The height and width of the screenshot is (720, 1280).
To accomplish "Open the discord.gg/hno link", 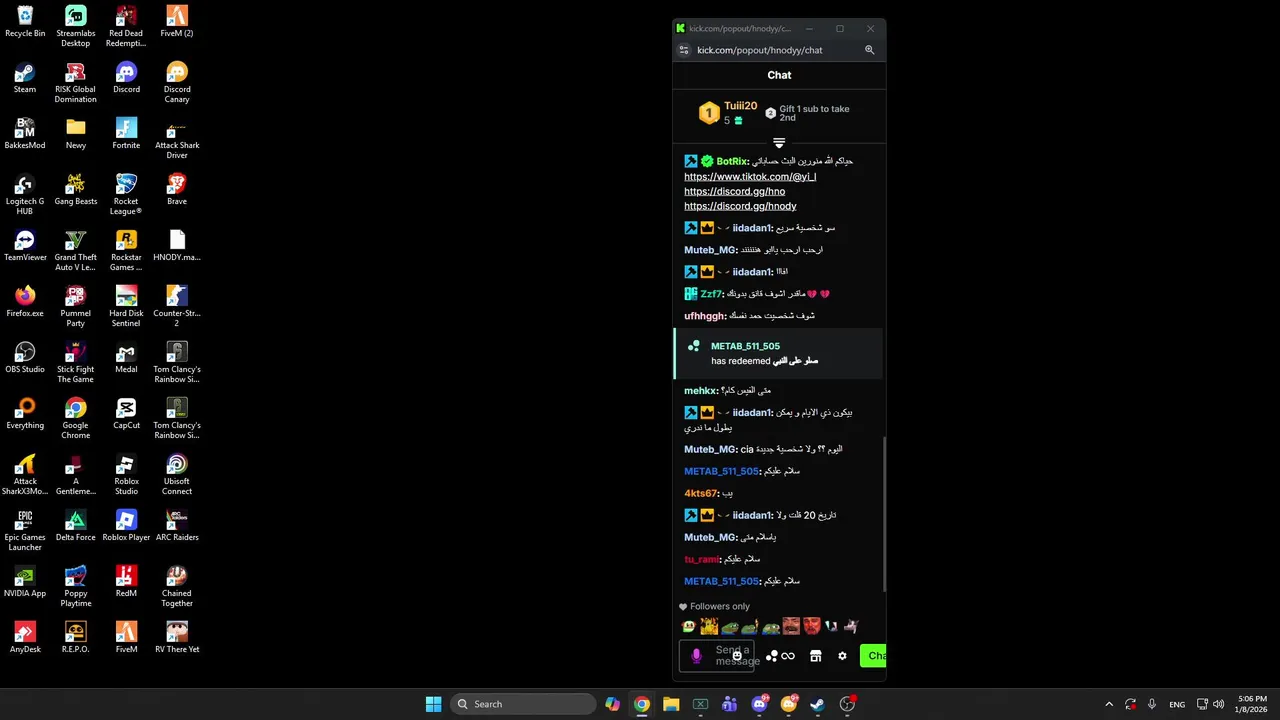I will [x=734, y=191].
